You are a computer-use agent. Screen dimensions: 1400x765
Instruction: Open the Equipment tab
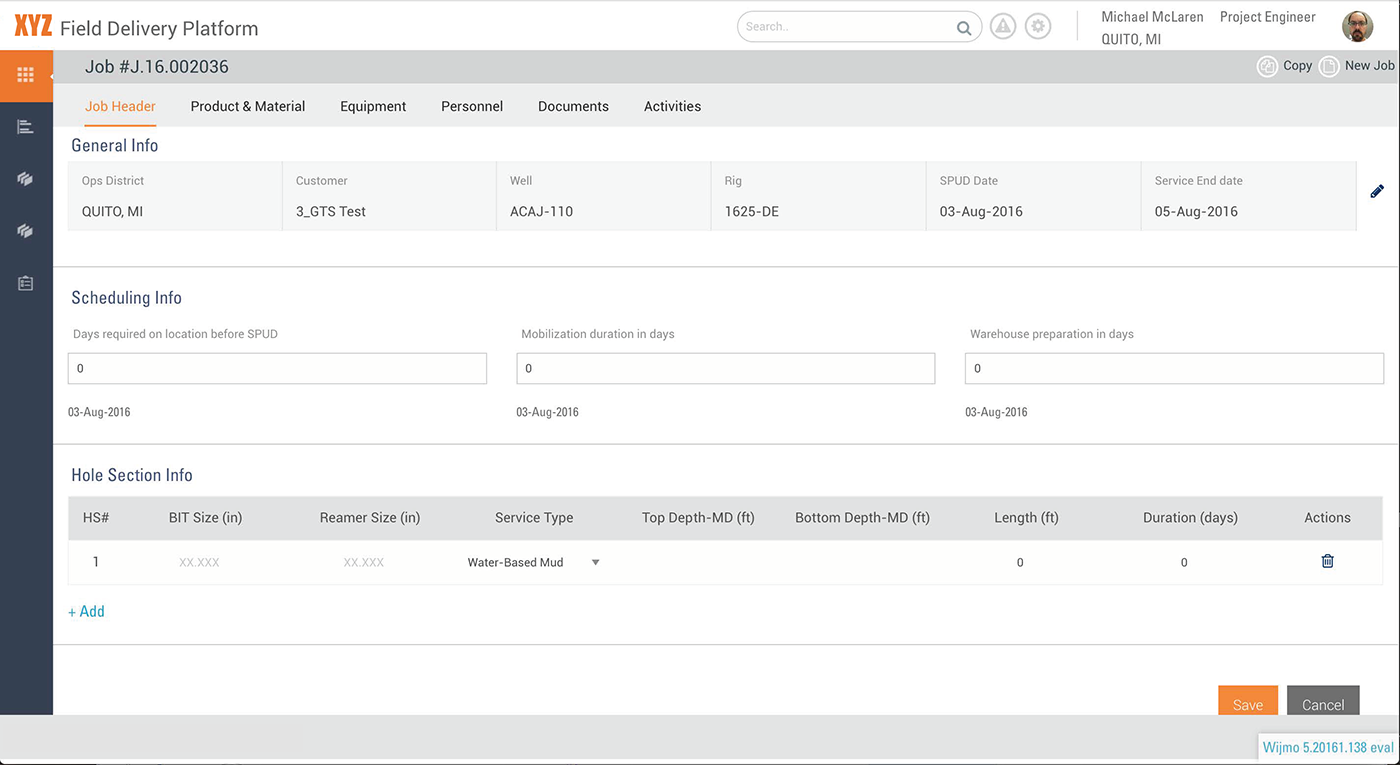click(373, 106)
